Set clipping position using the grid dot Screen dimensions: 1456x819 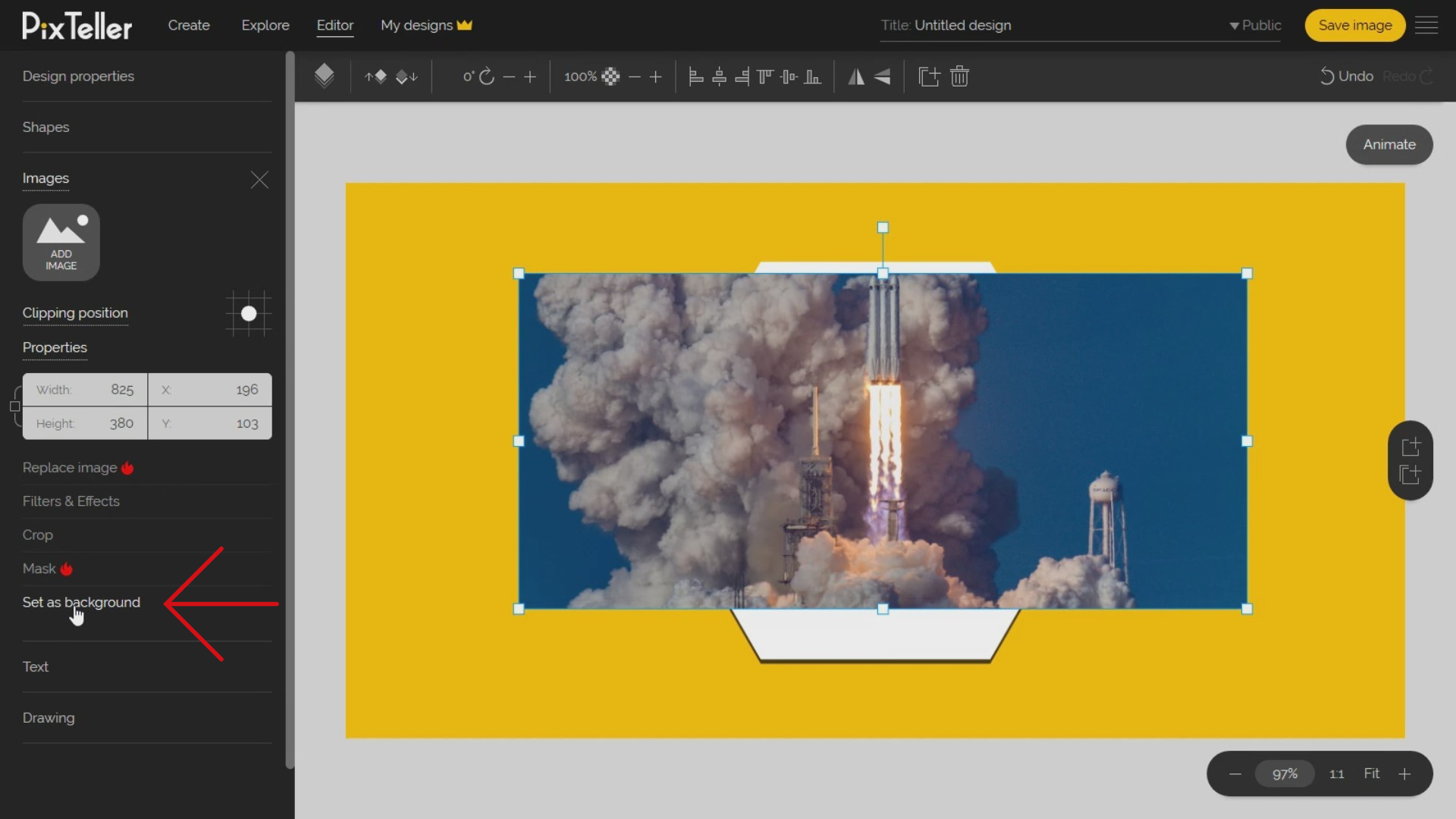pyautogui.click(x=249, y=313)
